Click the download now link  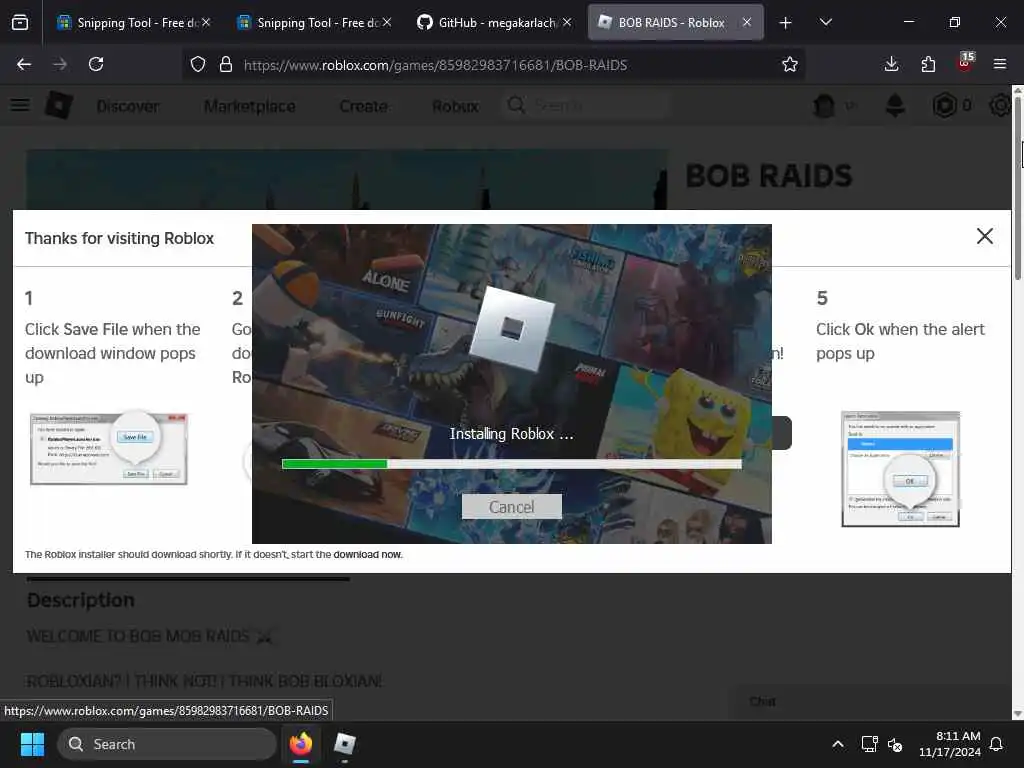click(368, 554)
